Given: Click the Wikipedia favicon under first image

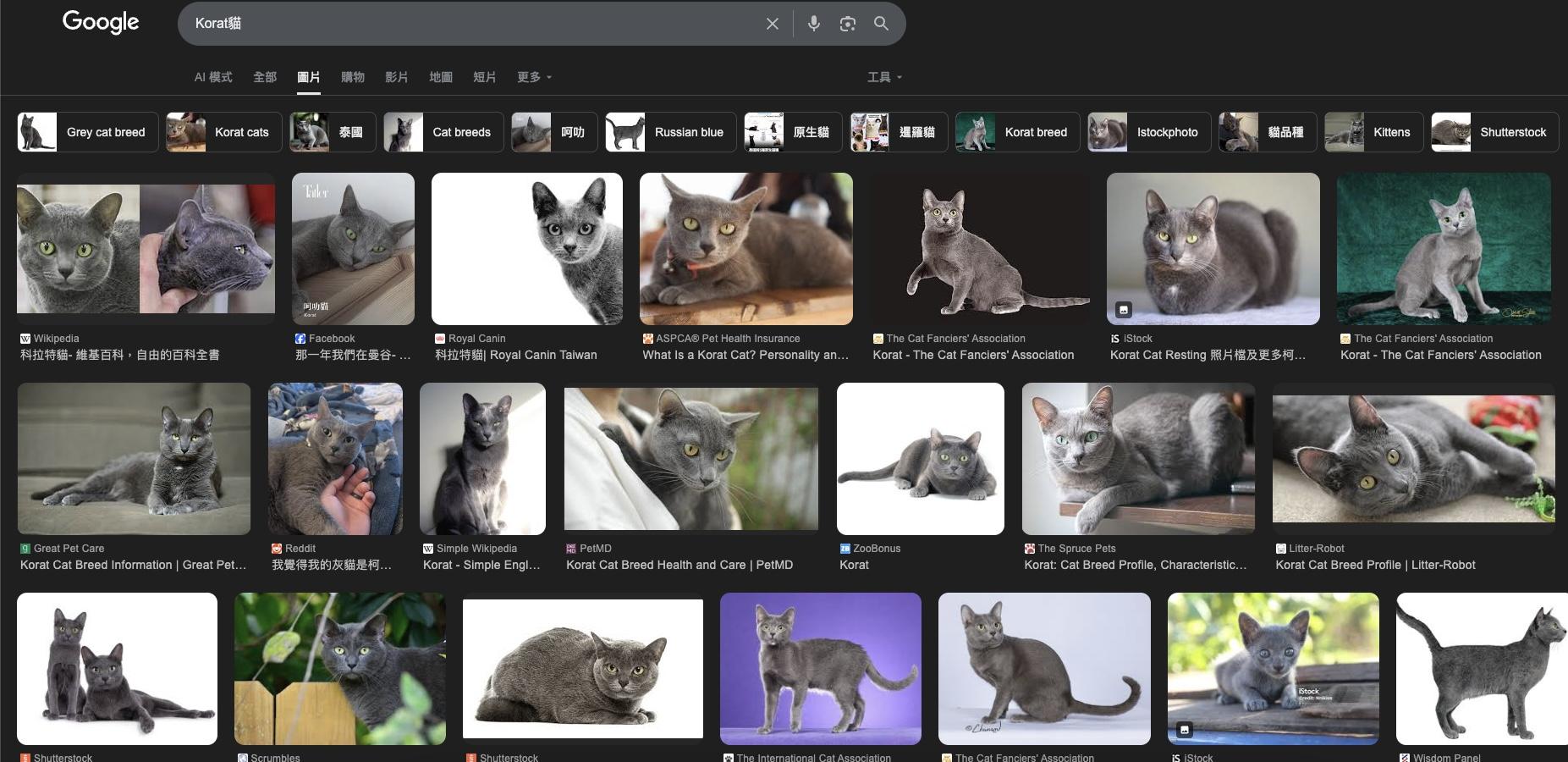Looking at the screenshot, I should point(25,339).
